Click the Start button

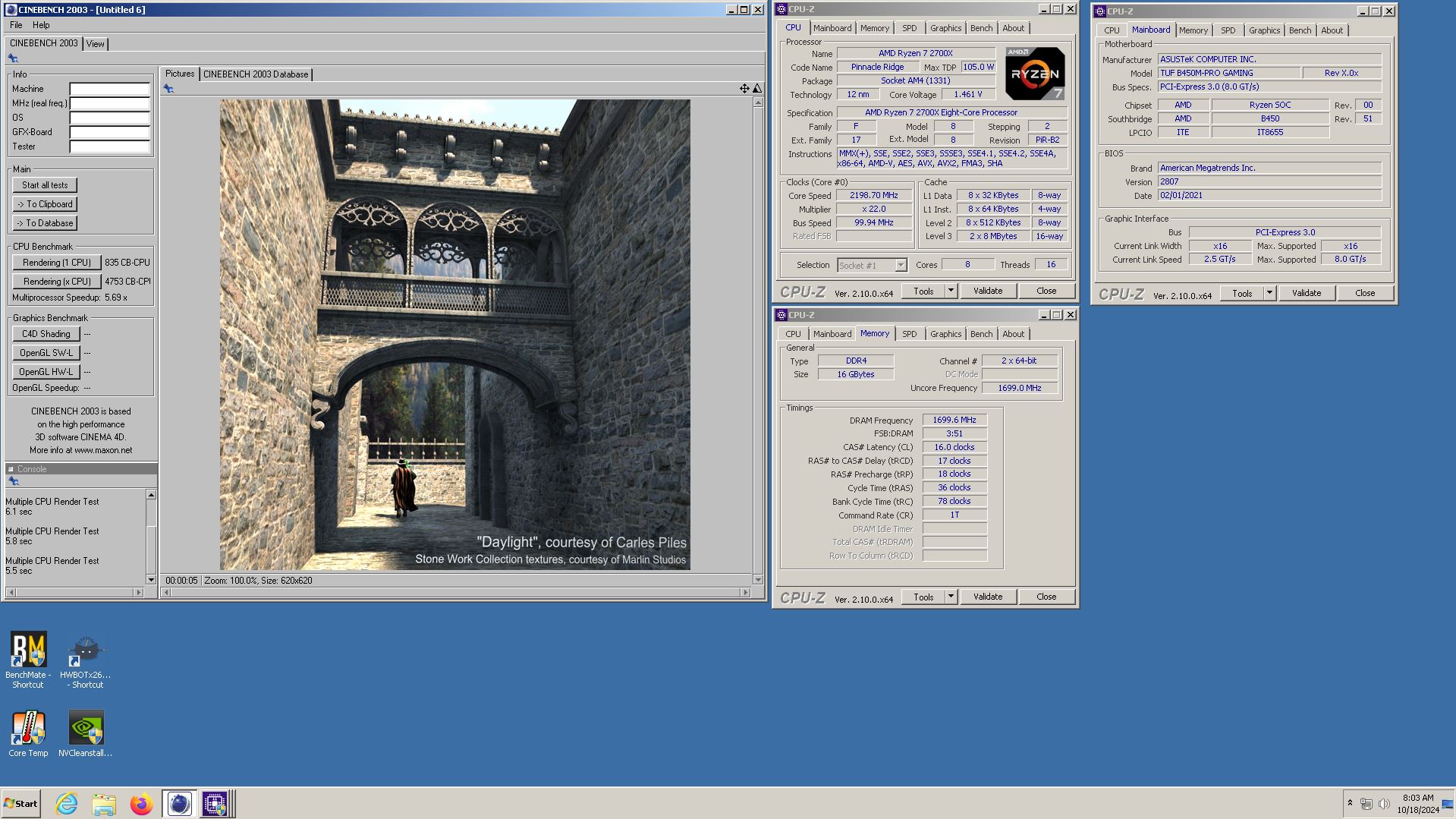point(21,803)
